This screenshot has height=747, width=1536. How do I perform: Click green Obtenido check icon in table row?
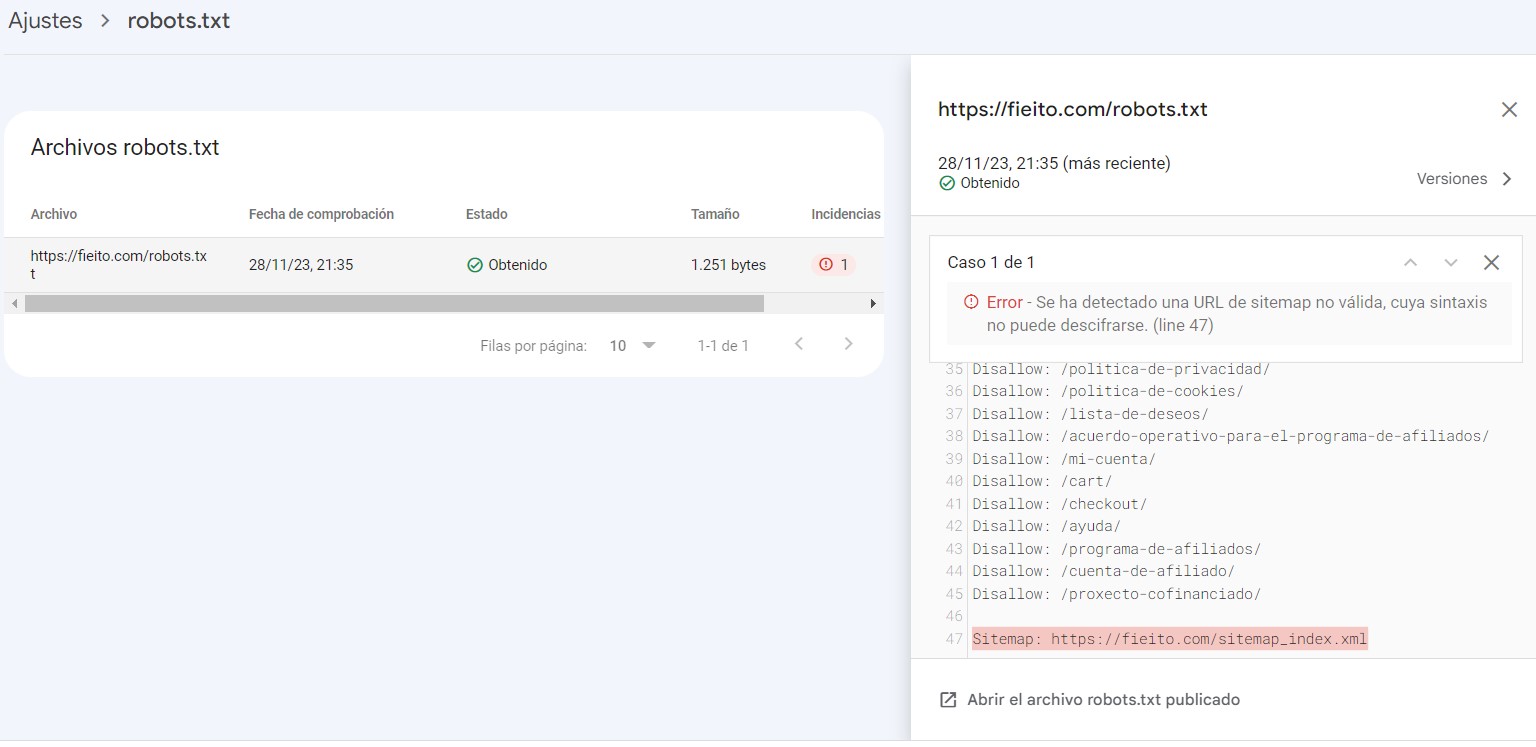(475, 265)
